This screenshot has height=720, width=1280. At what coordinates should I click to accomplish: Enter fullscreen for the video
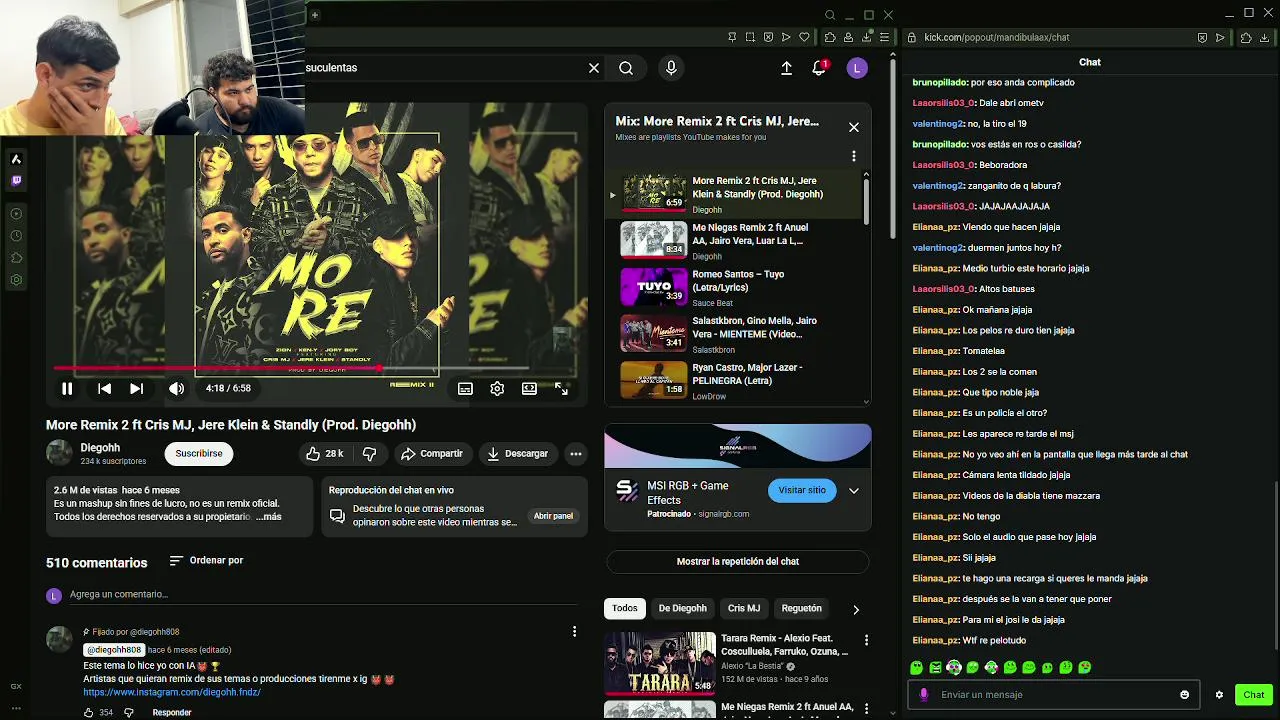[561, 388]
